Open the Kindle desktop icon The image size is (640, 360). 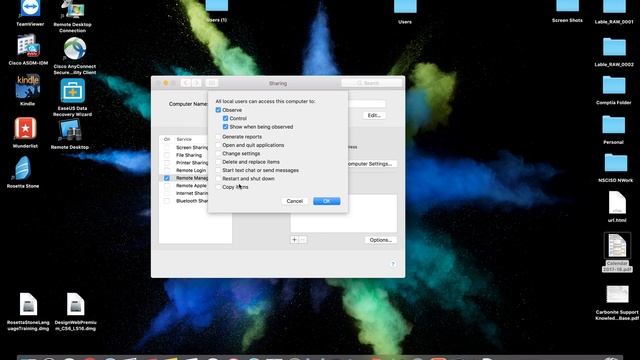tap(27, 86)
